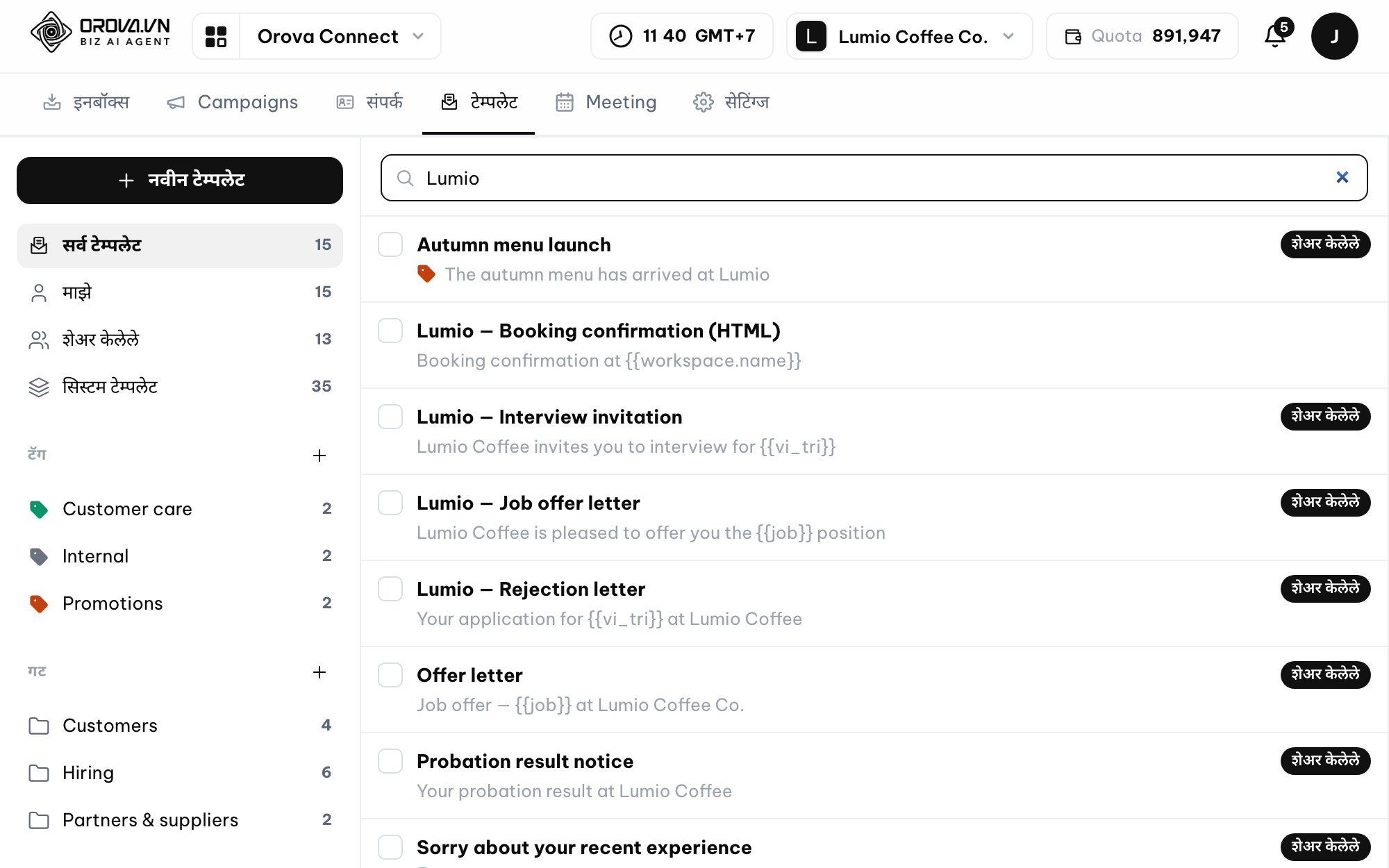This screenshot has height=868, width=1389.
Task: Click the Orova.vn logo
Action: (x=101, y=33)
